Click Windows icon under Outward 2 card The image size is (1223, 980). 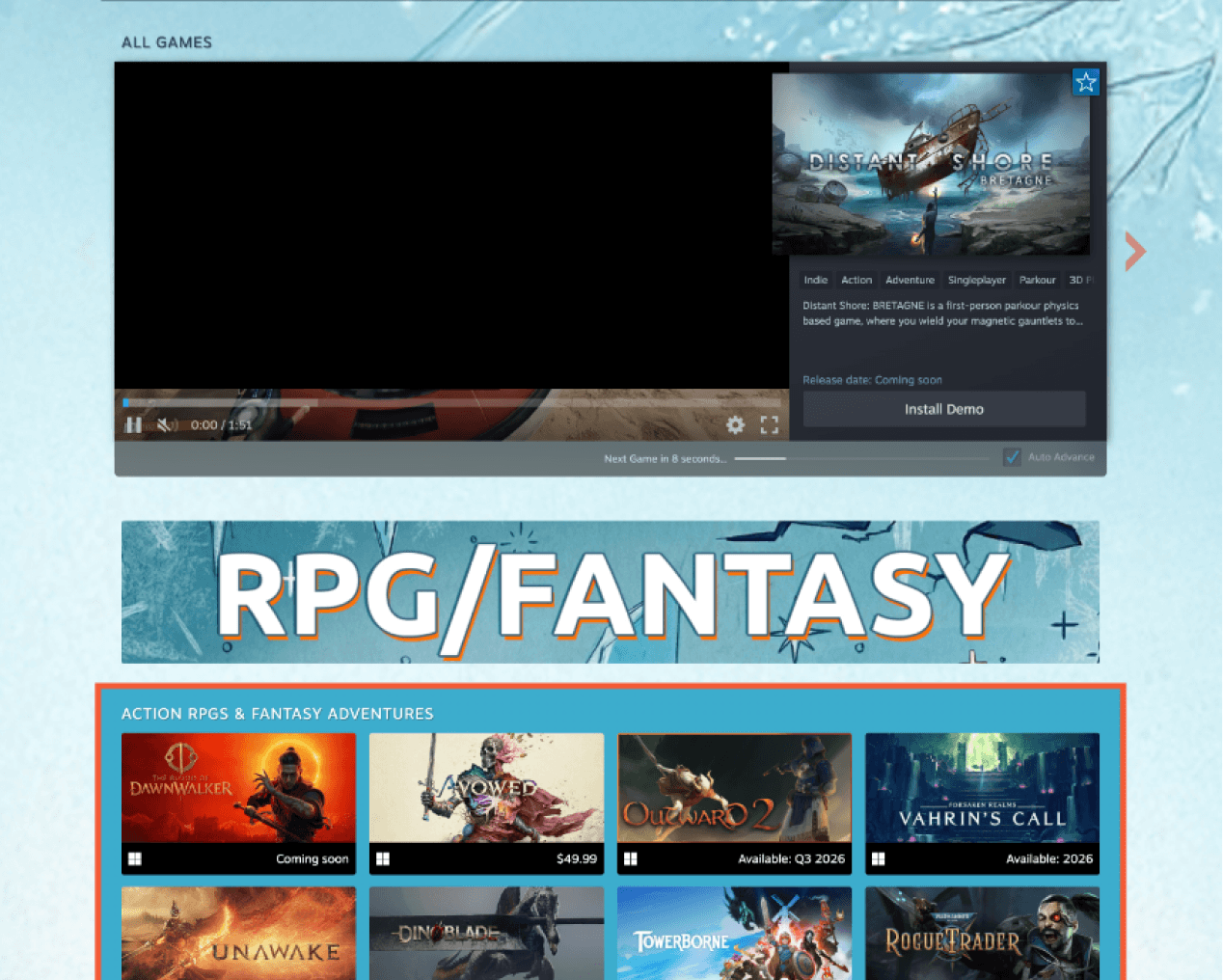631,858
